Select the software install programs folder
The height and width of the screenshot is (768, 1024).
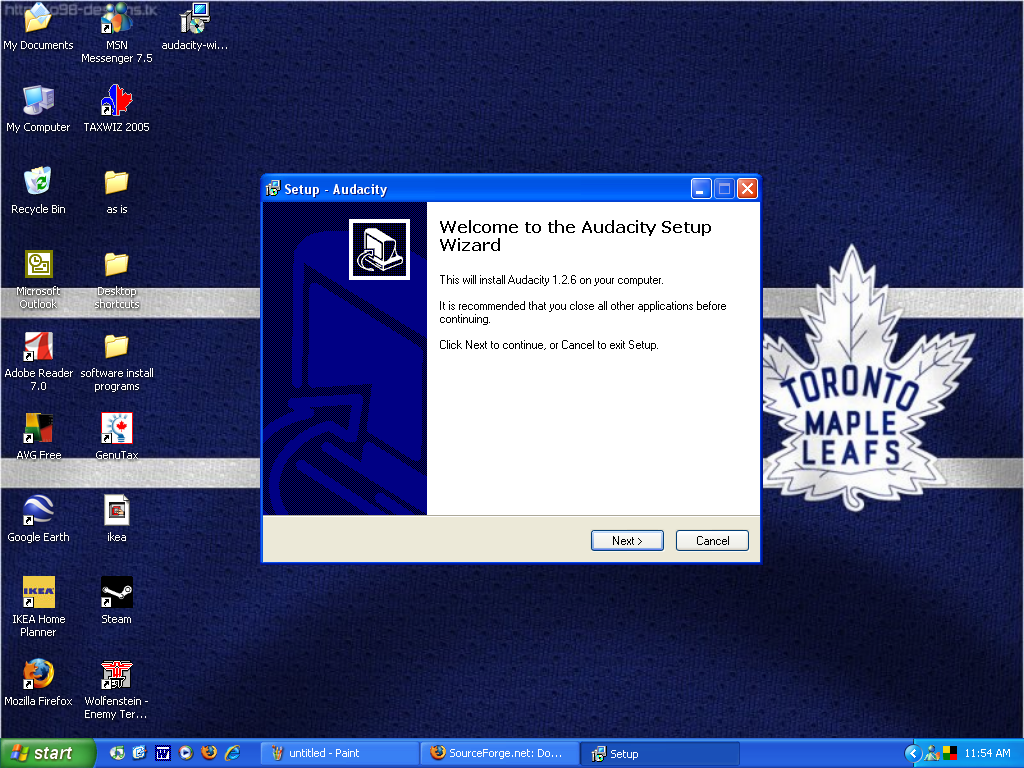(117, 362)
